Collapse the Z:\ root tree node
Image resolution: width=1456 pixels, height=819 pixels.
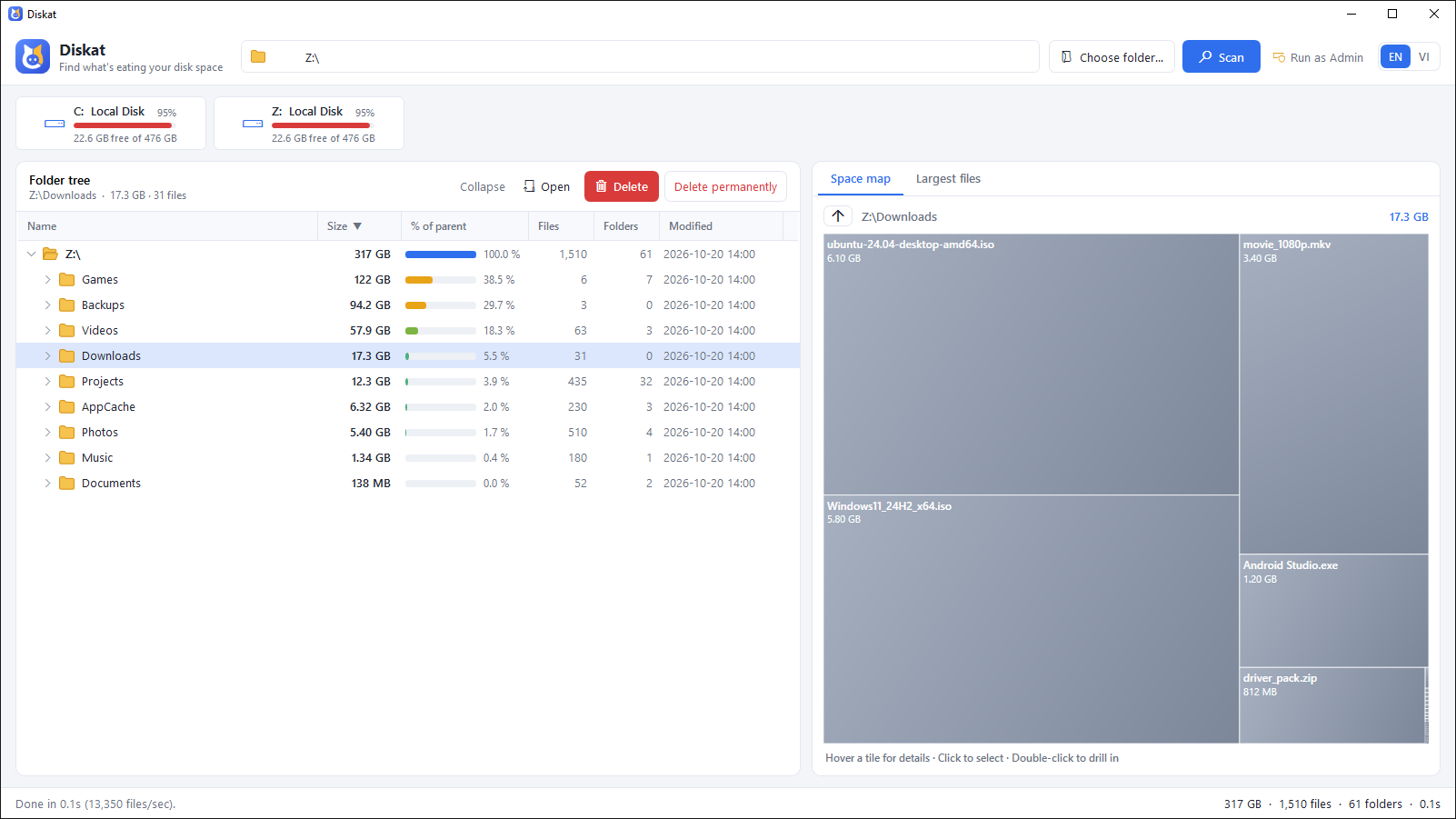[31, 254]
